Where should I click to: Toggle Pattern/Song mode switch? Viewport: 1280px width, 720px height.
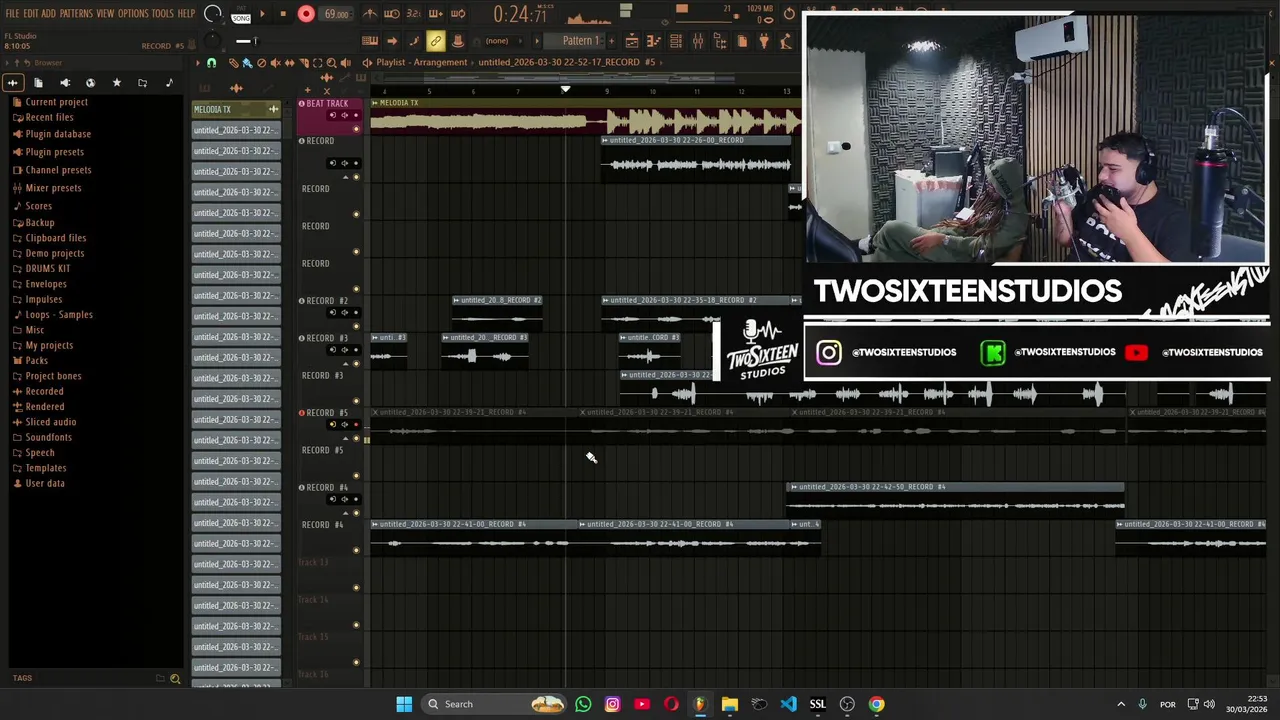240,14
